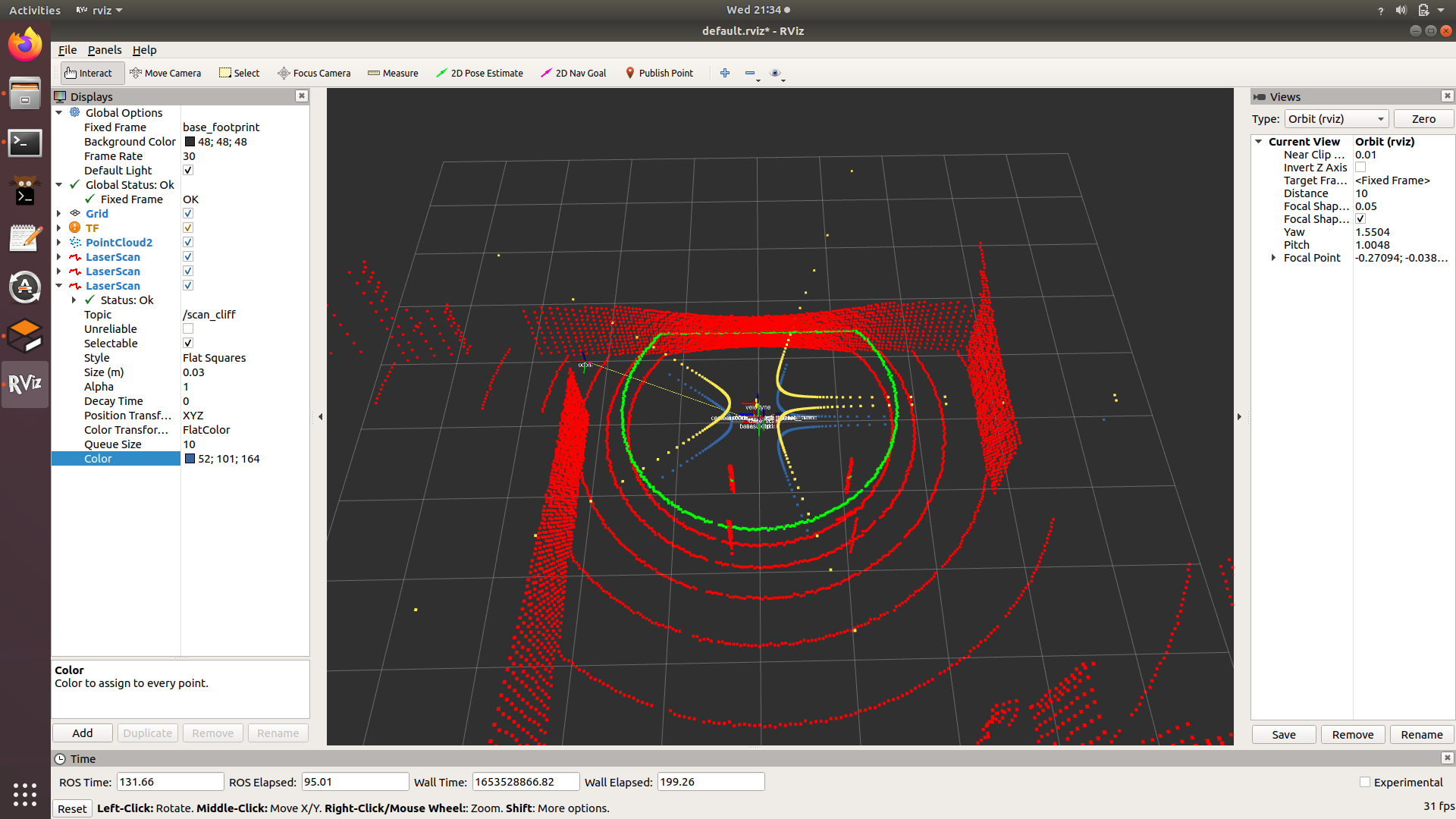Collapse the Global Options tree item
The height and width of the screenshot is (819, 1456).
(59, 112)
